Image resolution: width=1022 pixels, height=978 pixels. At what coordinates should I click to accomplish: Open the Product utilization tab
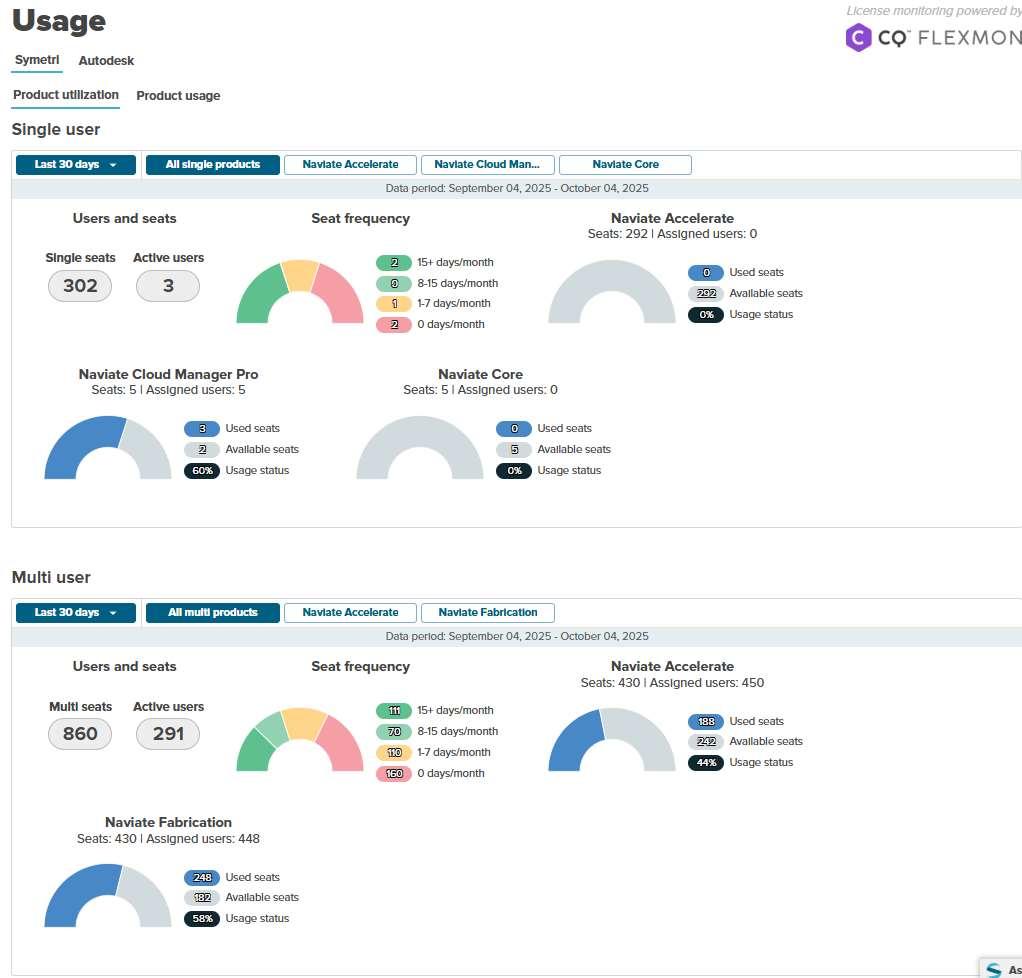click(66, 95)
